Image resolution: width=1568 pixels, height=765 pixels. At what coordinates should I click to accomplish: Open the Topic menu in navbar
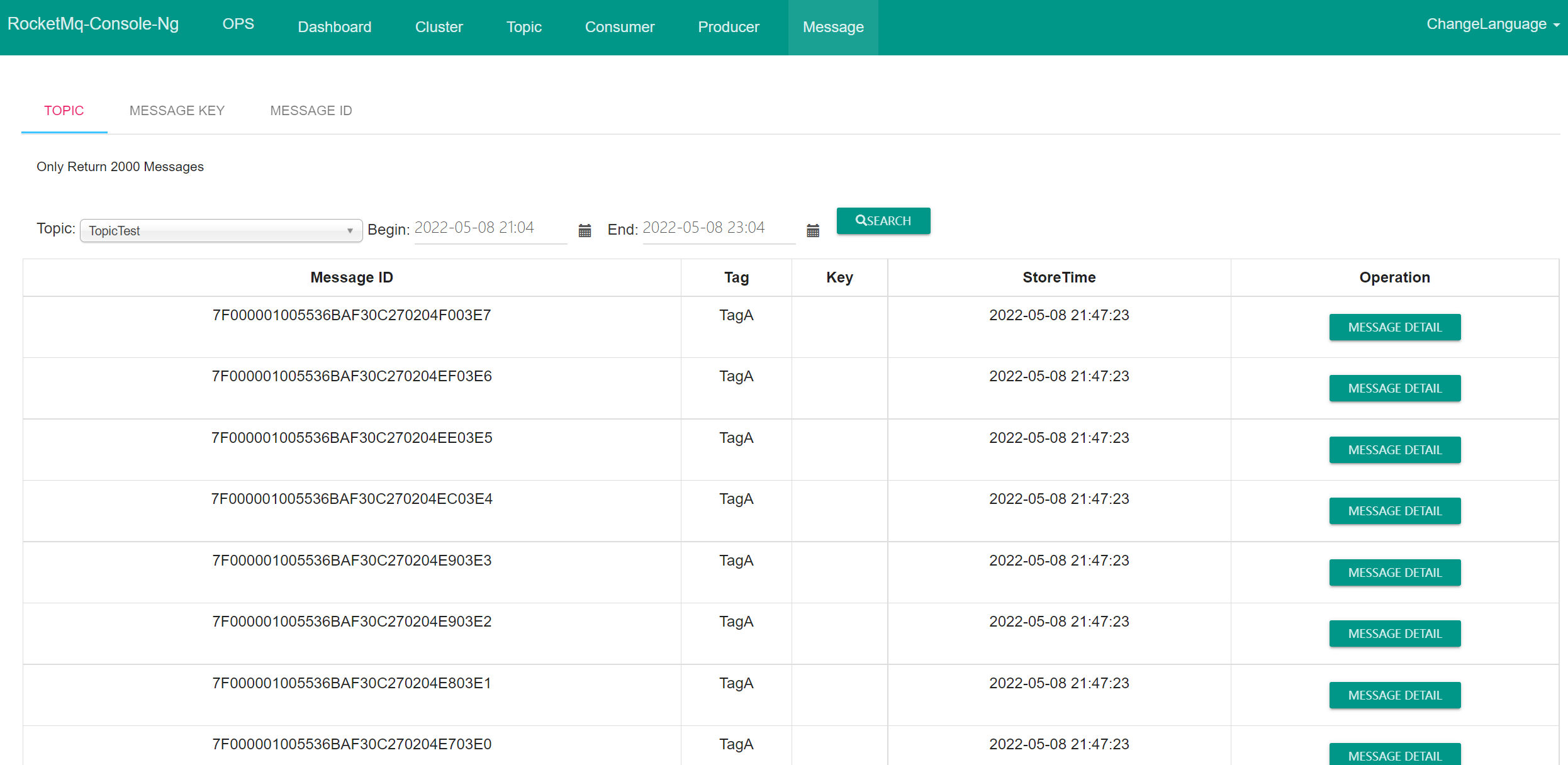(x=524, y=27)
